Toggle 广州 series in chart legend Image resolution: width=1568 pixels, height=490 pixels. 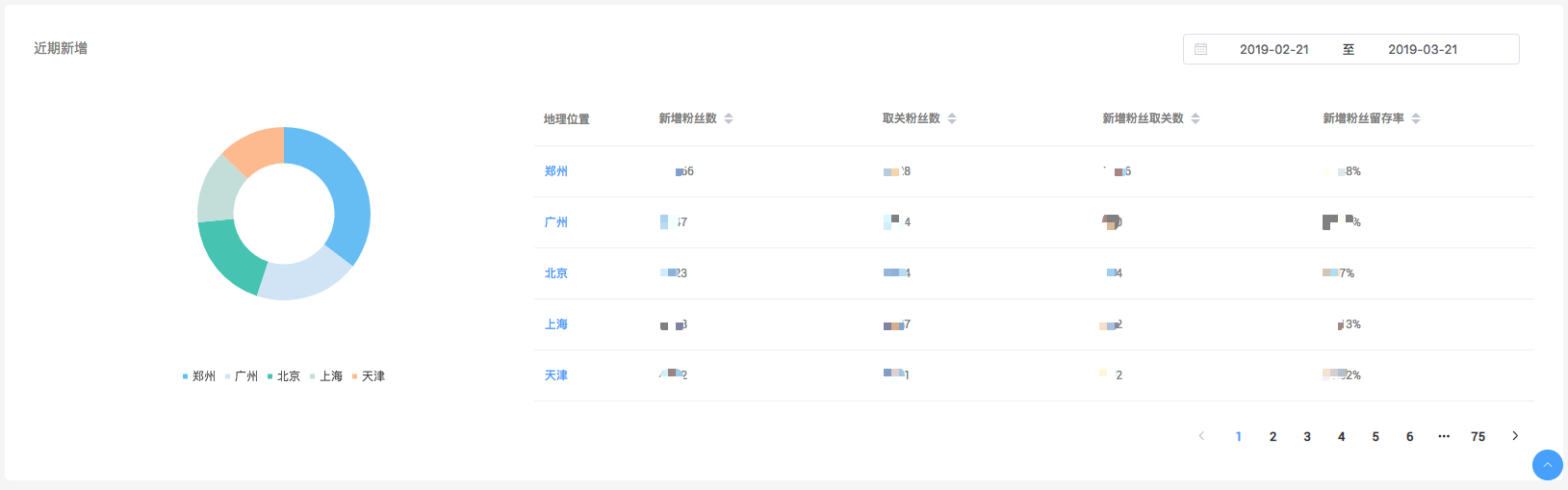click(242, 376)
